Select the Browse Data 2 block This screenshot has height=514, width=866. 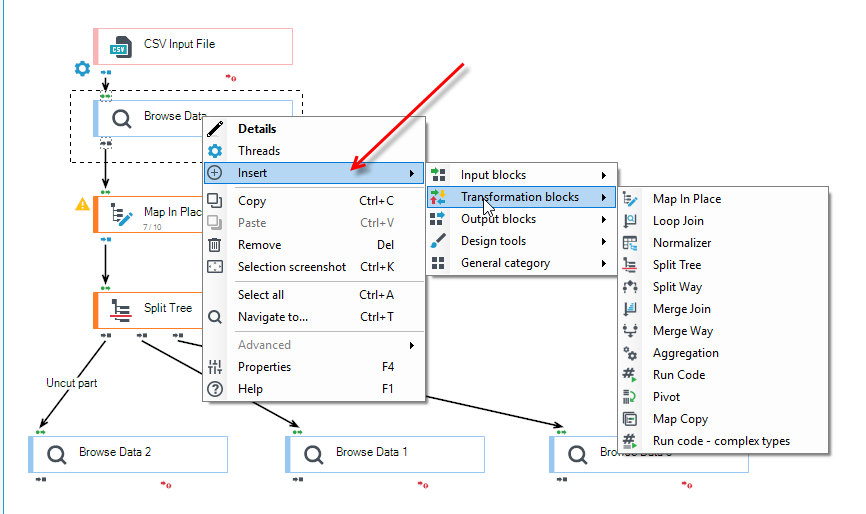pyautogui.click(x=128, y=454)
